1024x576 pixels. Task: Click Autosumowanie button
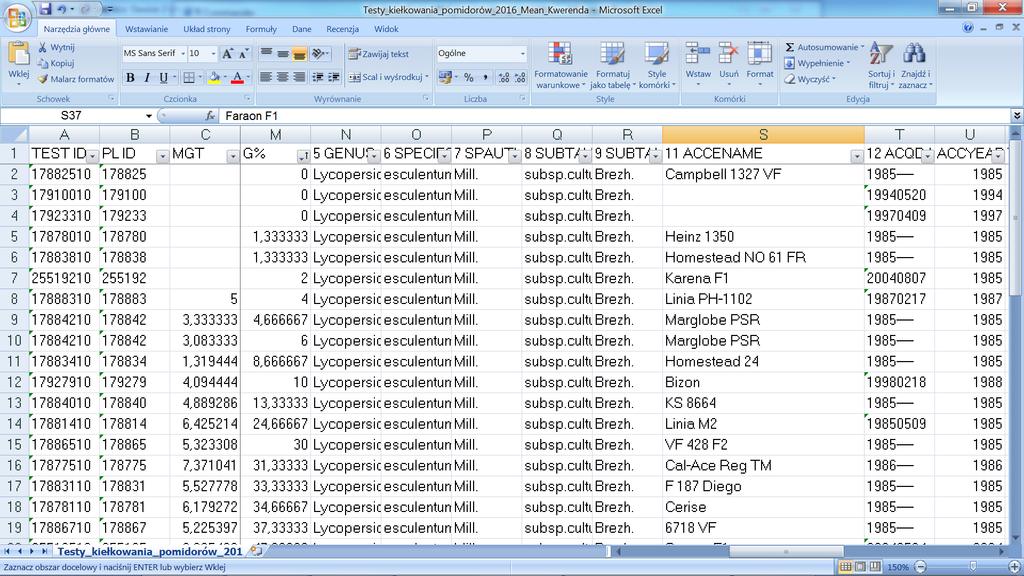pyautogui.click(x=824, y=47)
